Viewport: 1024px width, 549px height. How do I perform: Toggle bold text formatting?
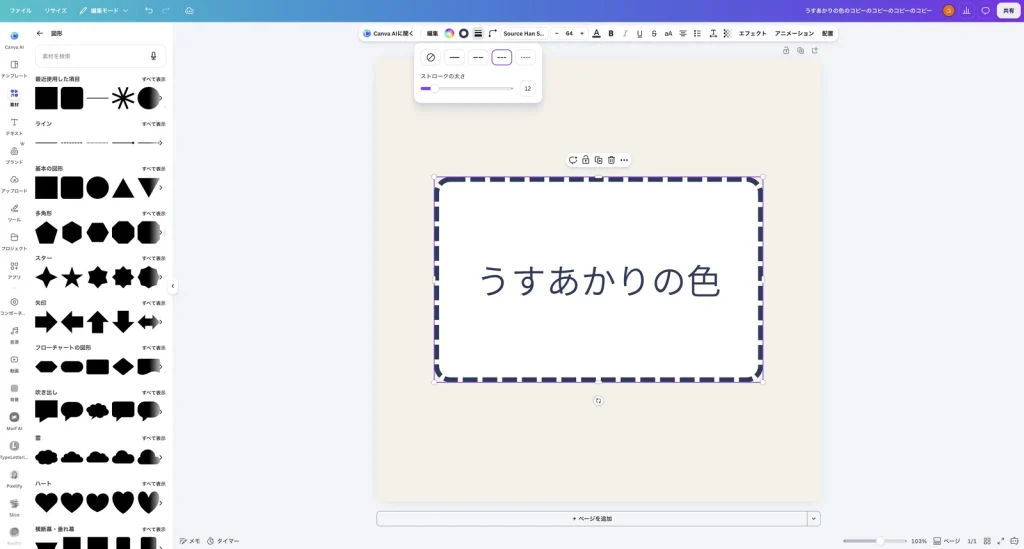tap(611, 33)
